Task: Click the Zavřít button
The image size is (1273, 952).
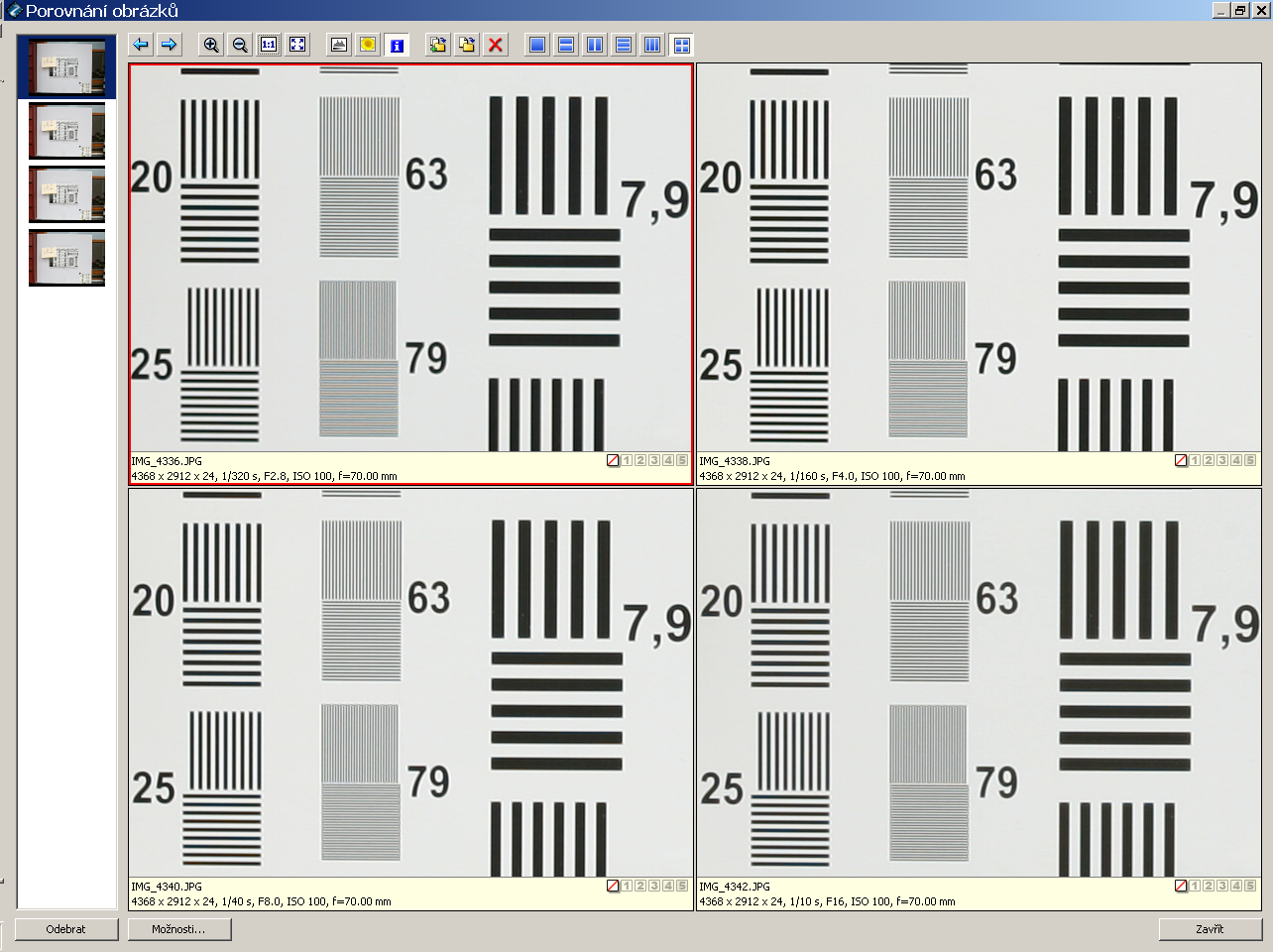Action: [1210, 929]
